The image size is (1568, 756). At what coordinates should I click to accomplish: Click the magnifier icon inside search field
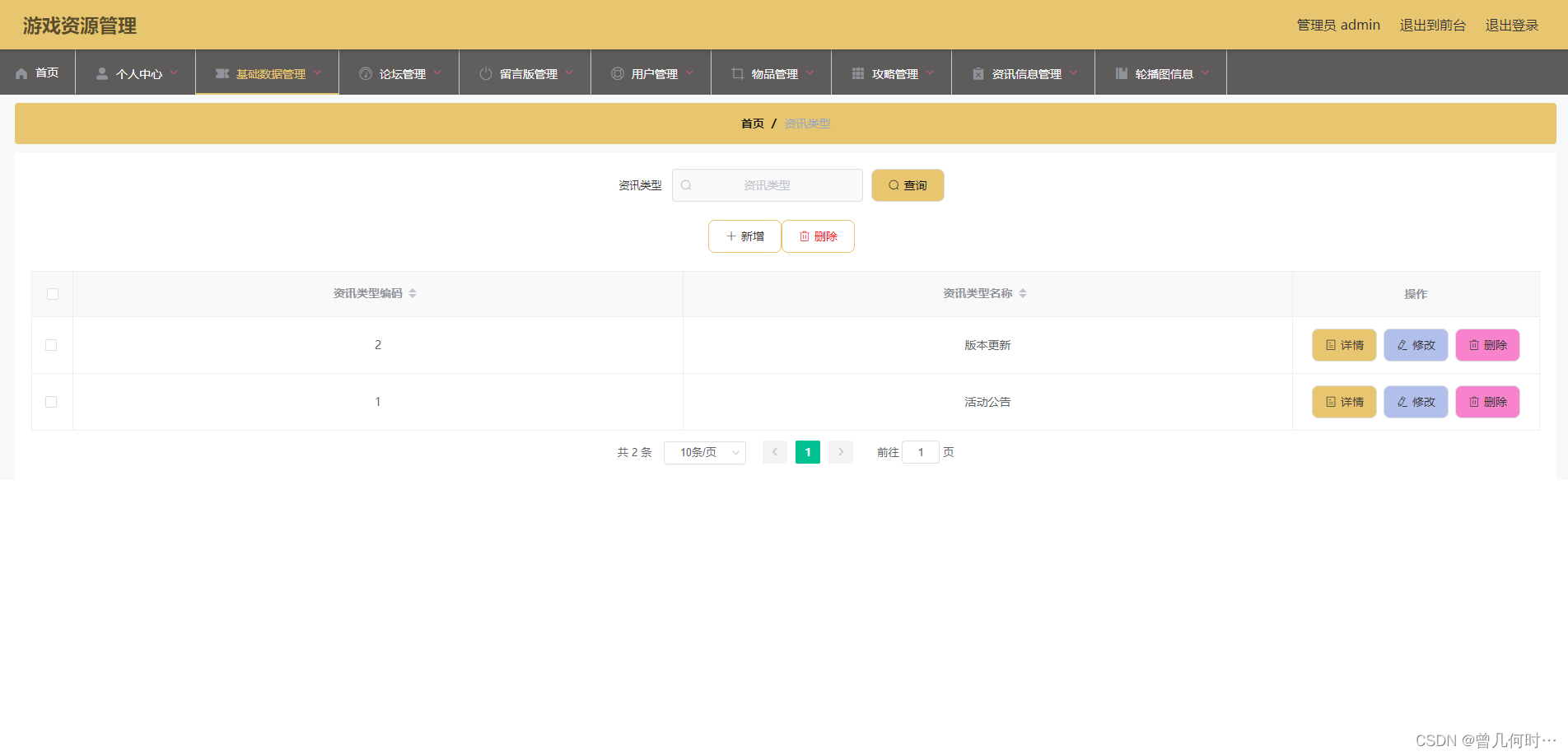coord(686,185)
